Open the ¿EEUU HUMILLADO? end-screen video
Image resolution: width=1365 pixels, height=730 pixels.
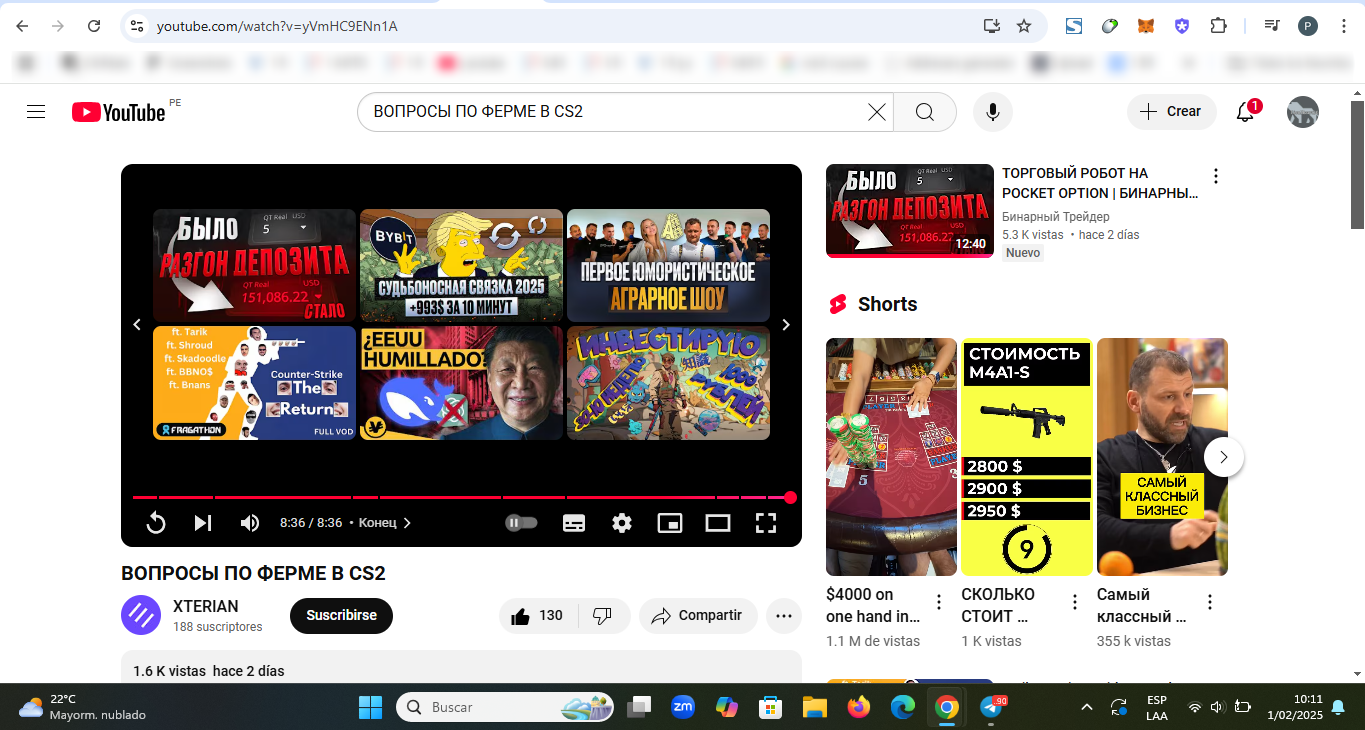click(x=461, y=383)
